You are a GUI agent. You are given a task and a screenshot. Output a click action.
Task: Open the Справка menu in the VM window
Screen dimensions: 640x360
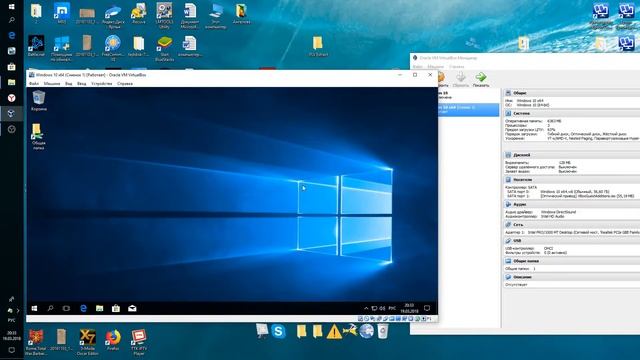[125, 83]
